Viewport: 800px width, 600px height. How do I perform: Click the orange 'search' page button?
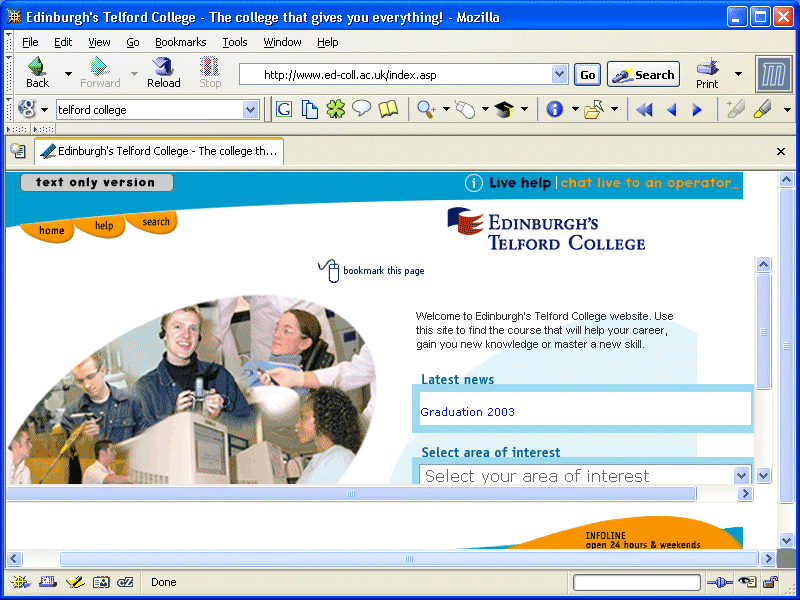point(154,222)
